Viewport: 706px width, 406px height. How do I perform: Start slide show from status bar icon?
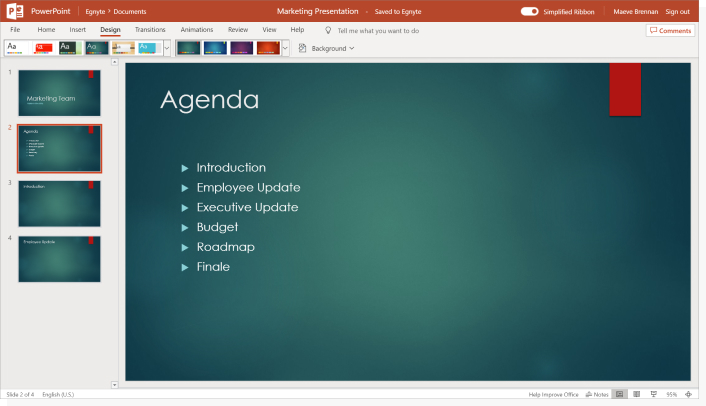pos(654,395)
